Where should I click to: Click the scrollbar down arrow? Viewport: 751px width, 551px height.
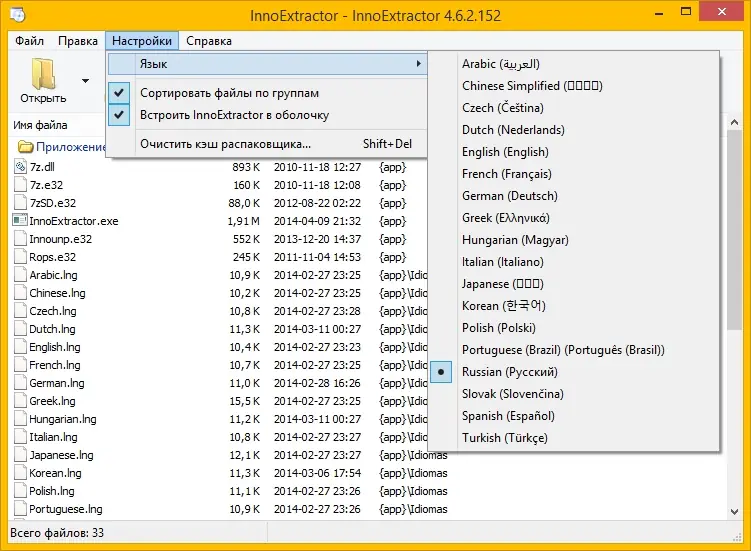tap(734, 511)
